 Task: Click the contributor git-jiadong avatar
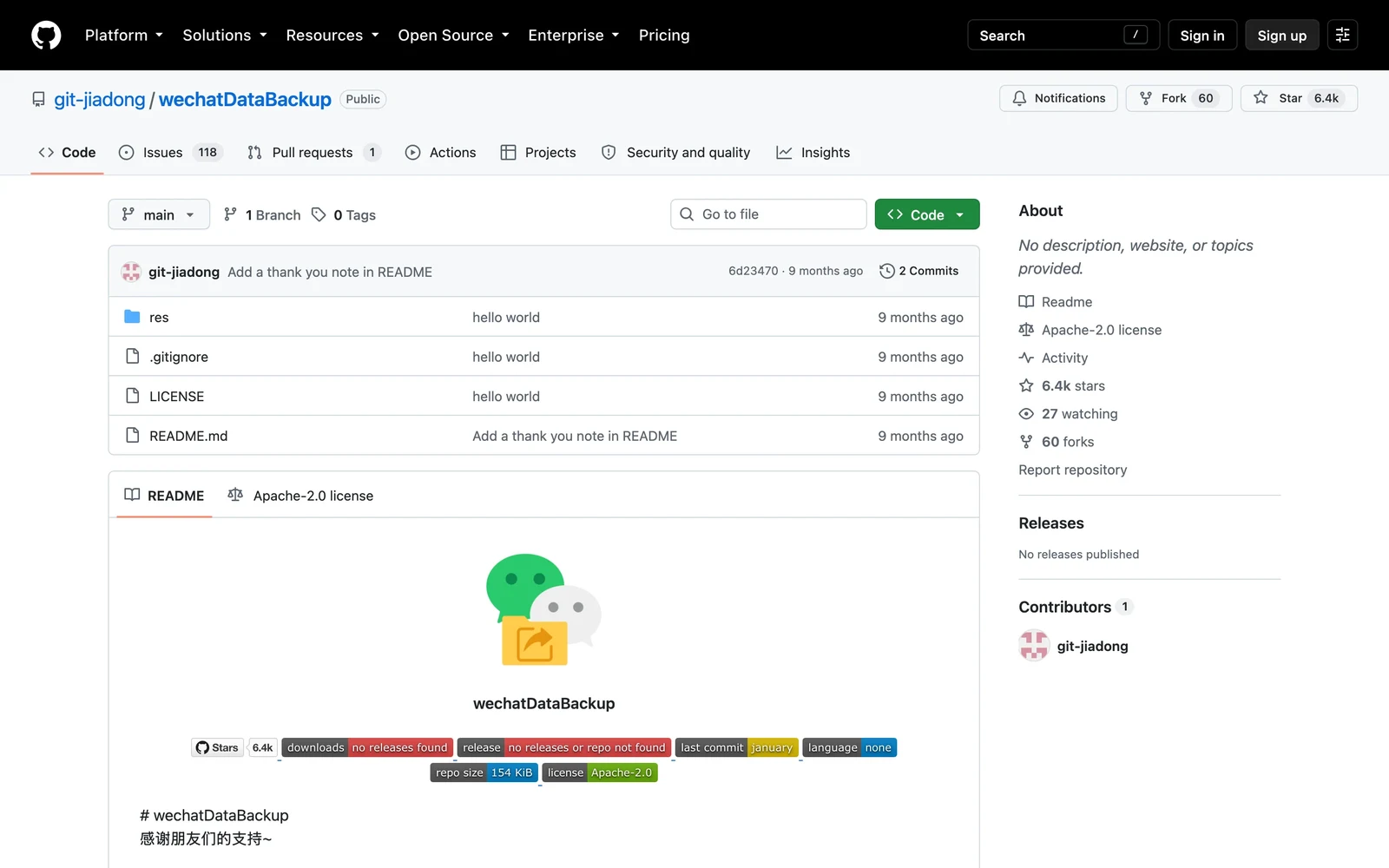click(x=1034, y=646)
